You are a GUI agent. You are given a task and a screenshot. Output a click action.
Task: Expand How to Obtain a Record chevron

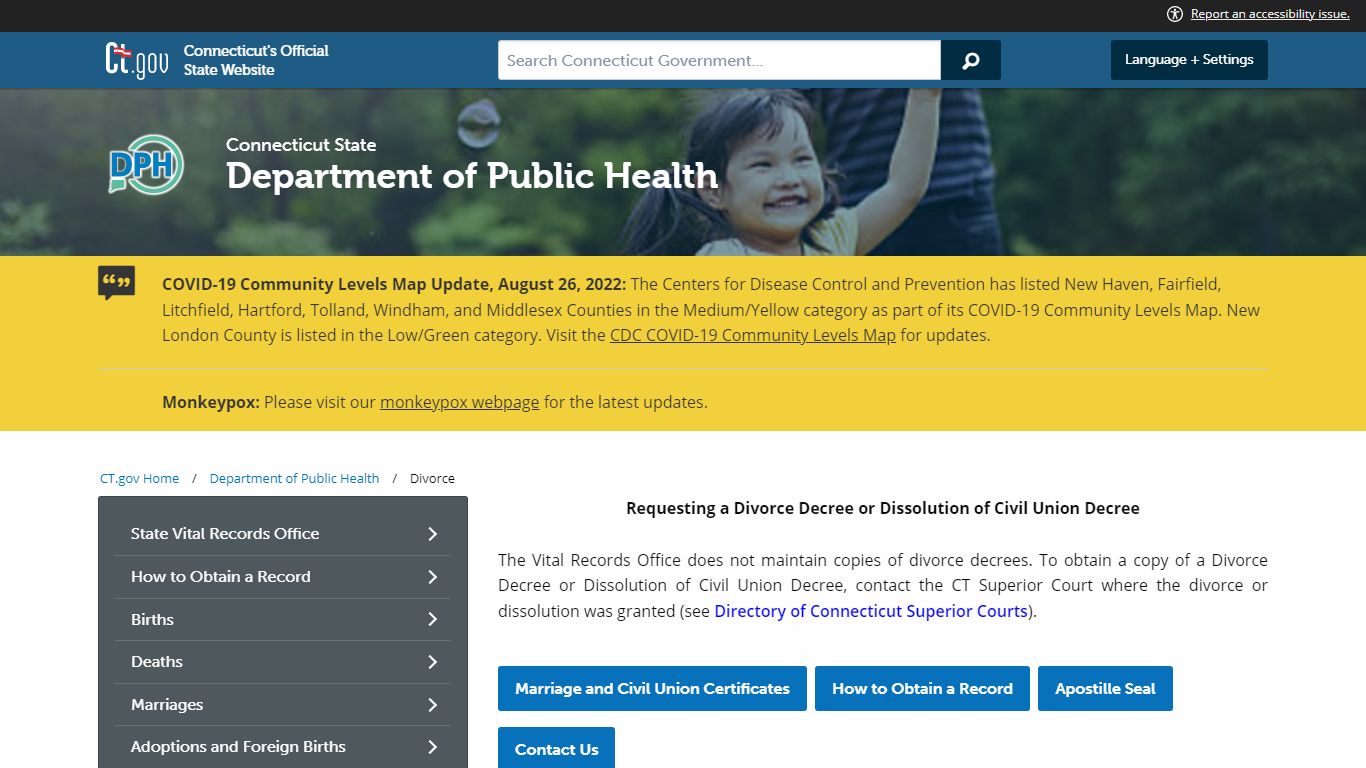tap(433, 577)
